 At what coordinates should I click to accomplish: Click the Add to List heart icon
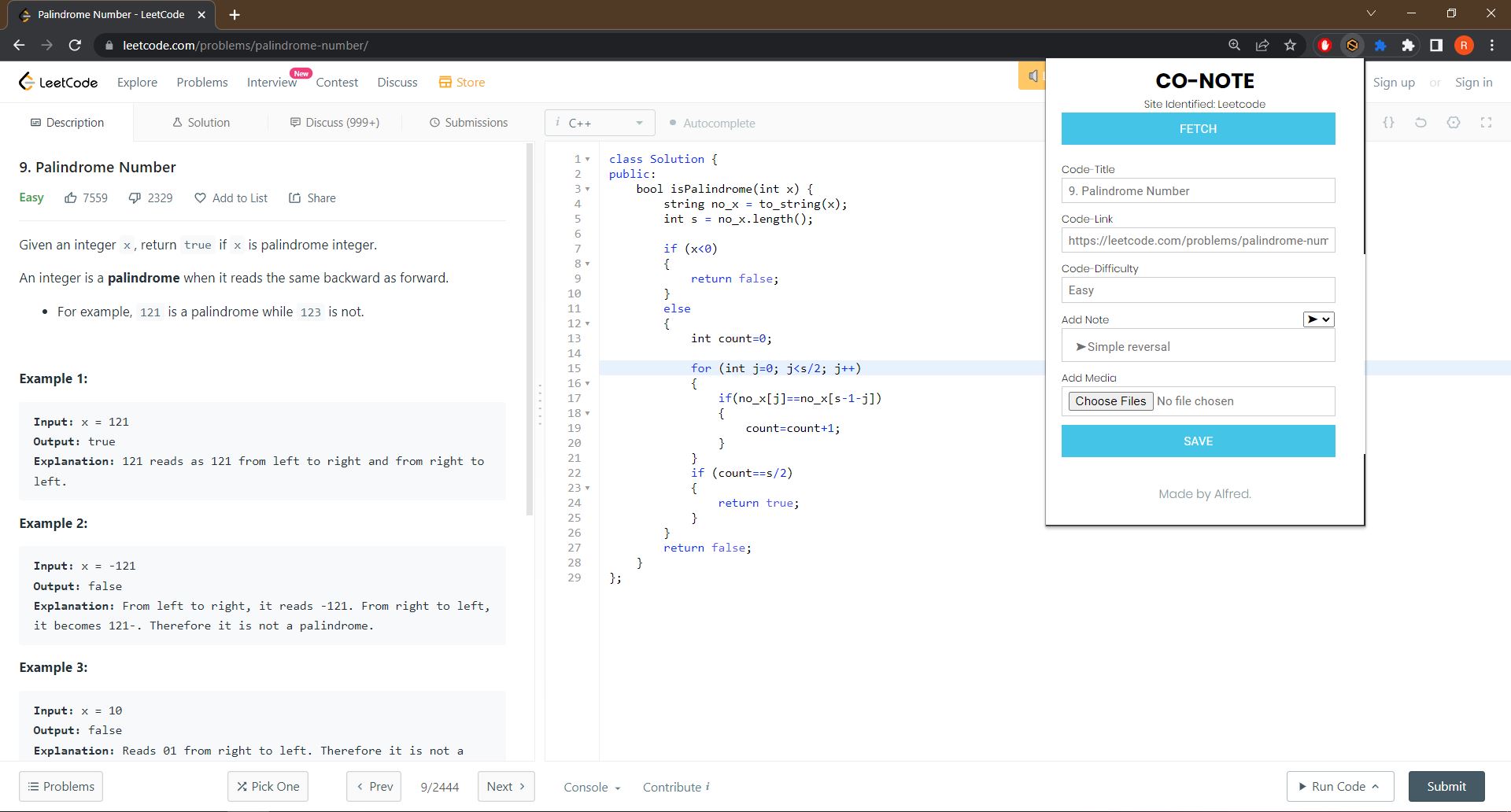click(x=200, y=198)
